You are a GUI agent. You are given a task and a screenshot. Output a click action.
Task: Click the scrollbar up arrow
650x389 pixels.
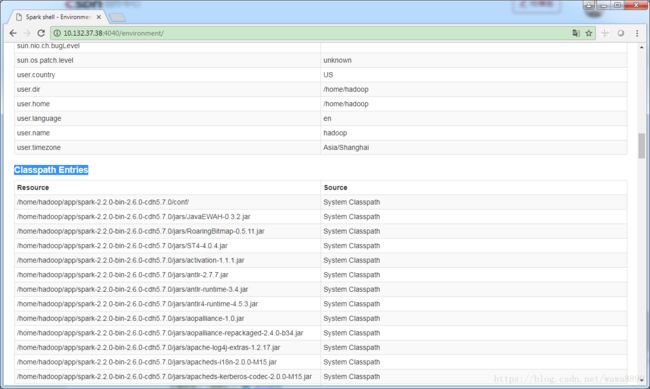tap(641, 48)
